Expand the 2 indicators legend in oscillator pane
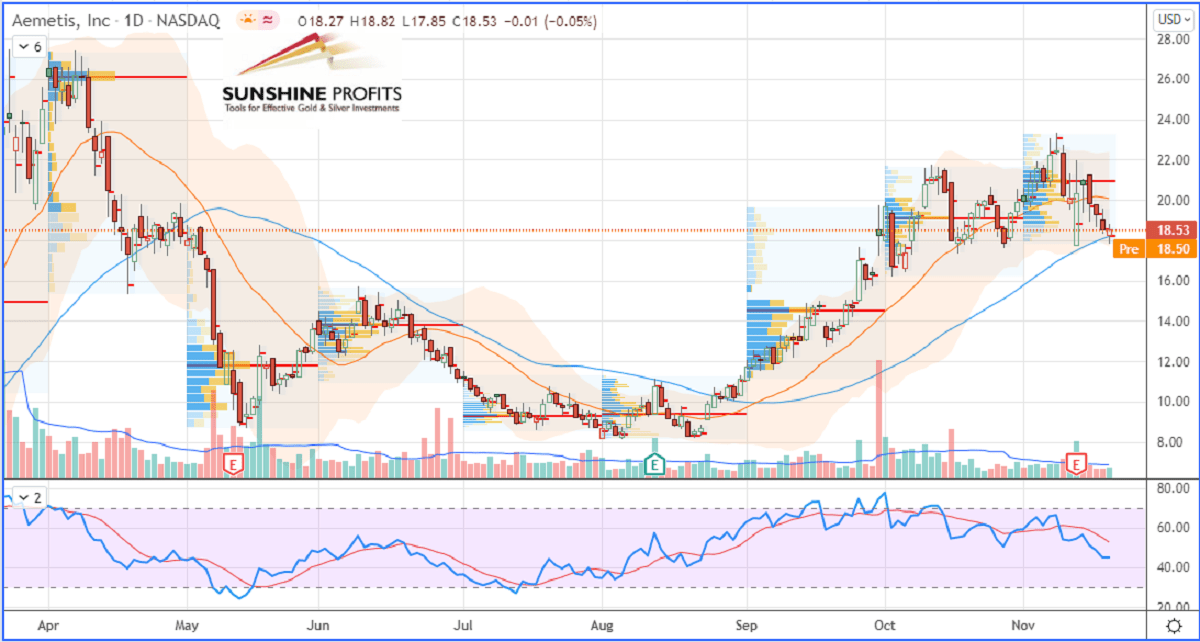 [x=26, y=497]
